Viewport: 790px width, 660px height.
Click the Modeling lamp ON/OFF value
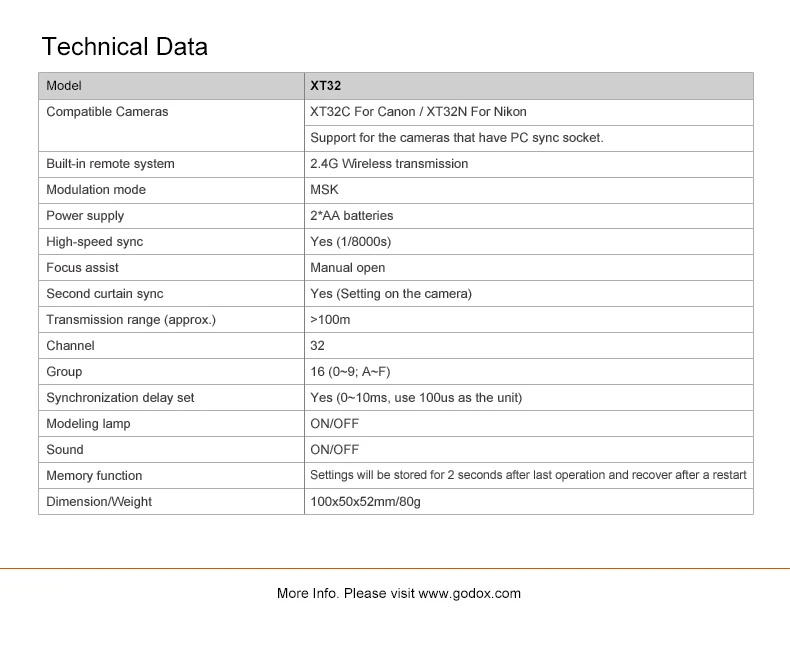[335, 424]
